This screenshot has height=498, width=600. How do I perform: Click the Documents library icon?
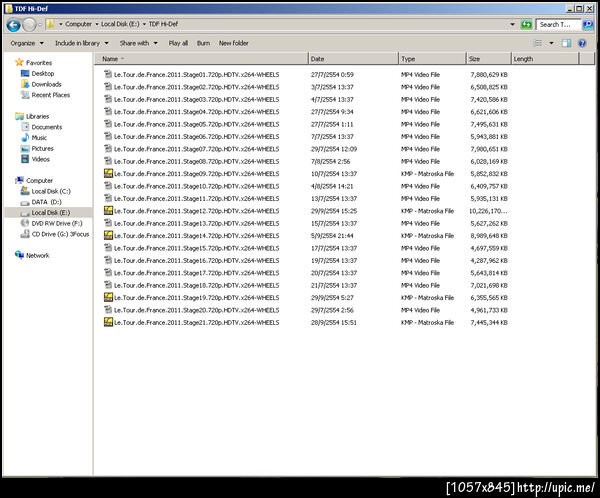[x=25, y=127]
